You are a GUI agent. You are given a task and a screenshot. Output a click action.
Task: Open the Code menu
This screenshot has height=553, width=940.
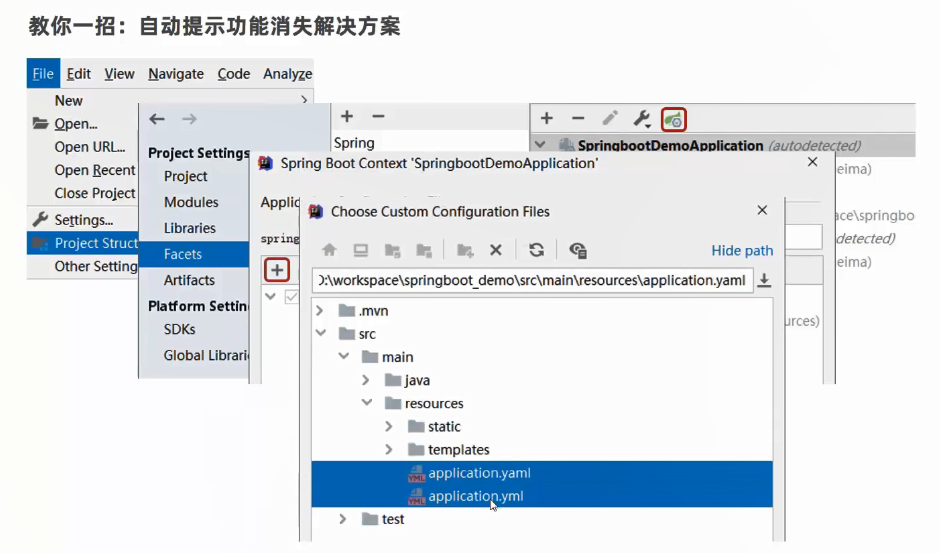pyautogui.click(x=234, y=74)
